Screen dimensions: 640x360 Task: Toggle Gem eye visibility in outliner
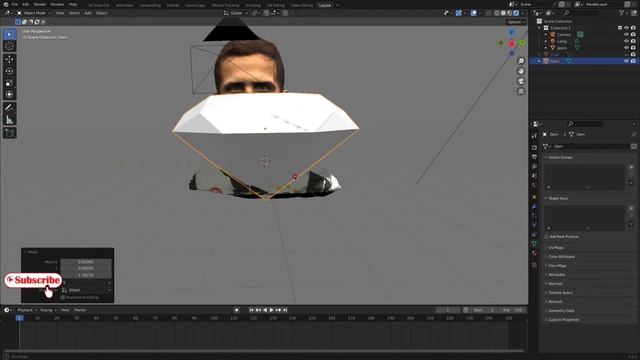coord(626,61)
